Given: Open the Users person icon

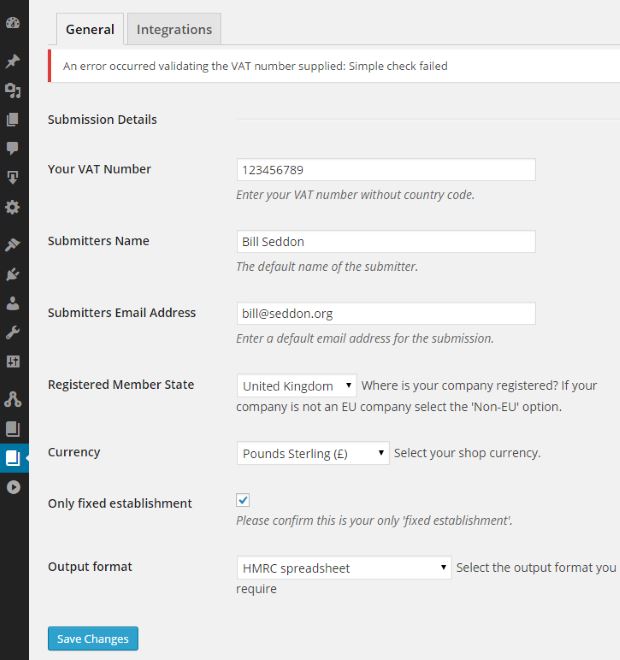Looking at the screenshot, I should 13,303.
